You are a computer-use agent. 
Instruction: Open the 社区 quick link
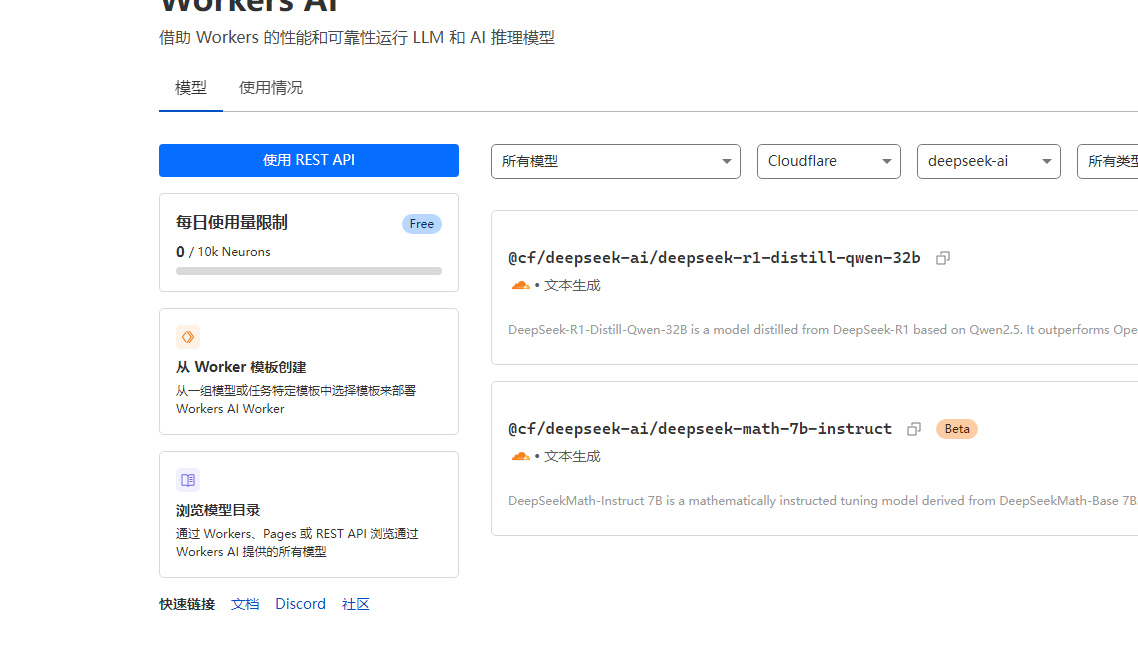[x=356, y=604]
